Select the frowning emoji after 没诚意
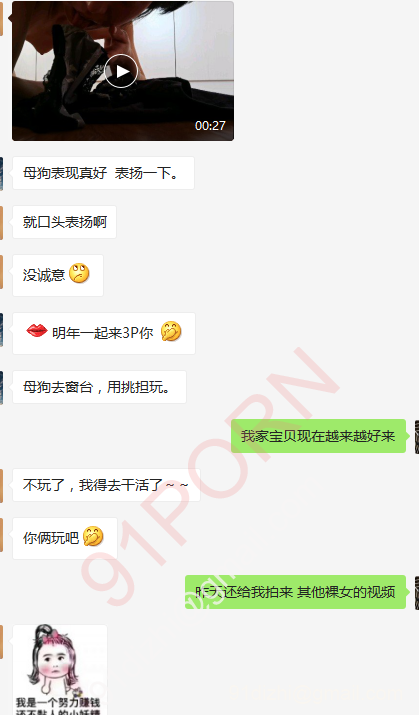 tap(79, 274)
